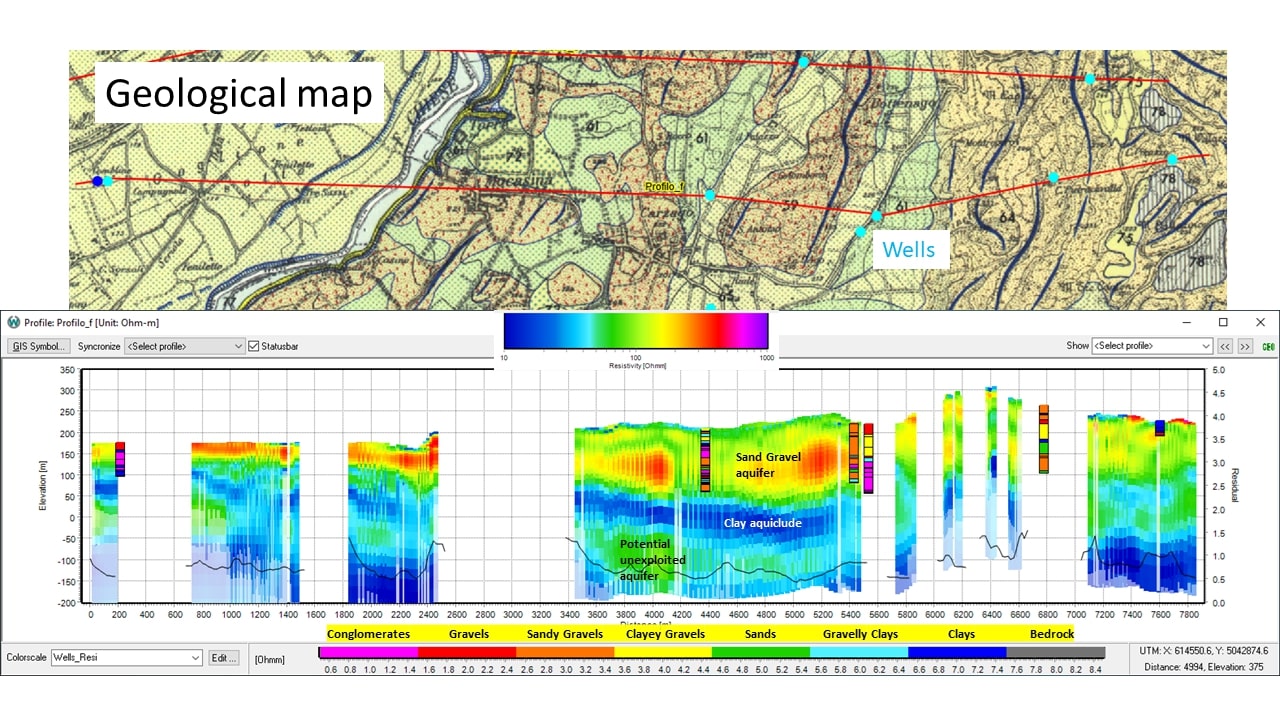
Task: Click the borehole log at distance 200 m
Action: (120, 459)
